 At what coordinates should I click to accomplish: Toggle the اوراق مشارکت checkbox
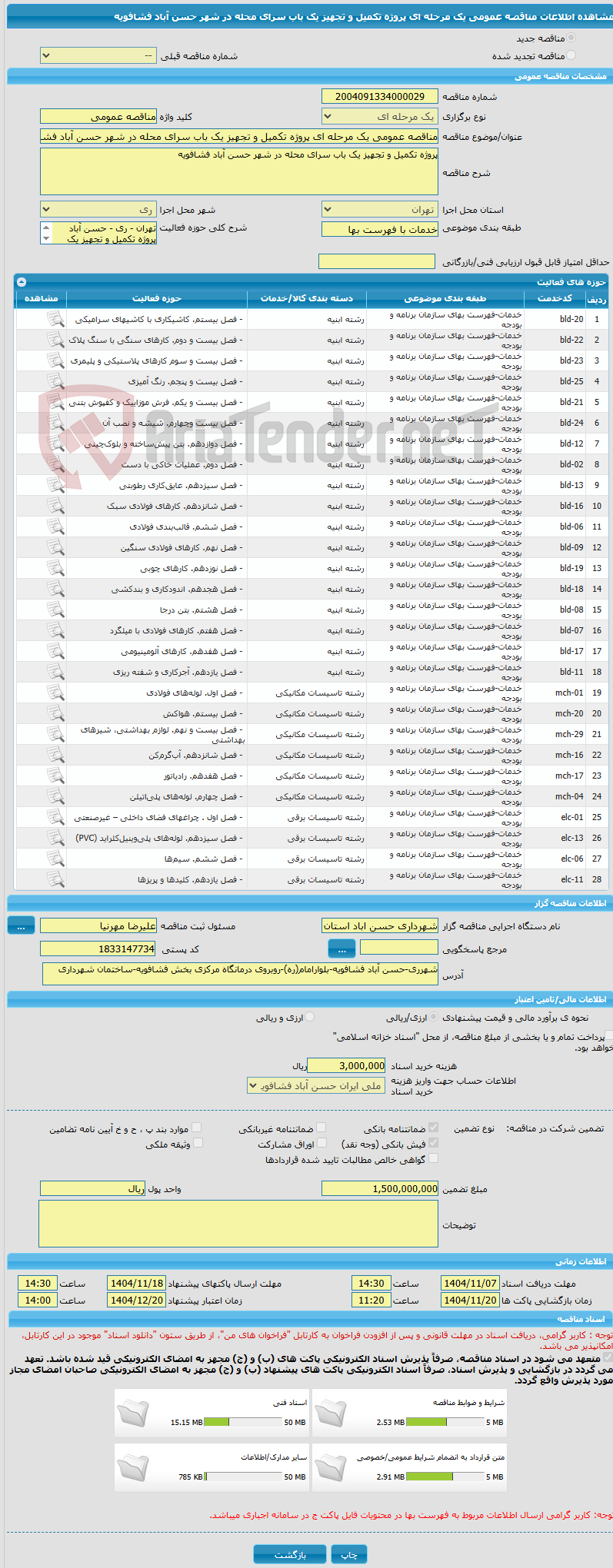[321, 1143]
